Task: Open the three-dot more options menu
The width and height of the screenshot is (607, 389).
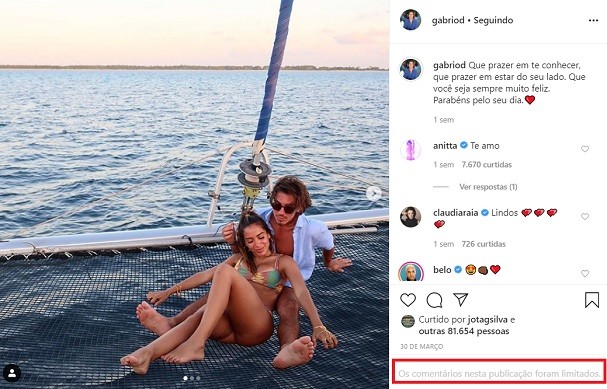Action: click(x=593, y=21)
